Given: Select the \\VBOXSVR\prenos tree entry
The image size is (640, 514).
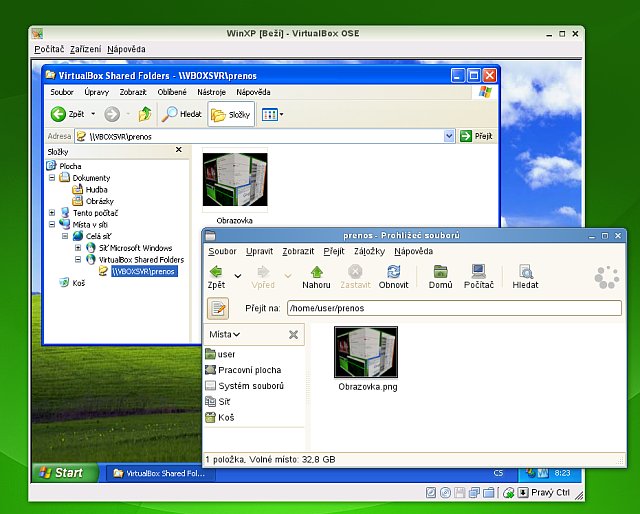Looking at the screenshot, I should pyautogui.click(x=144, y=271).
